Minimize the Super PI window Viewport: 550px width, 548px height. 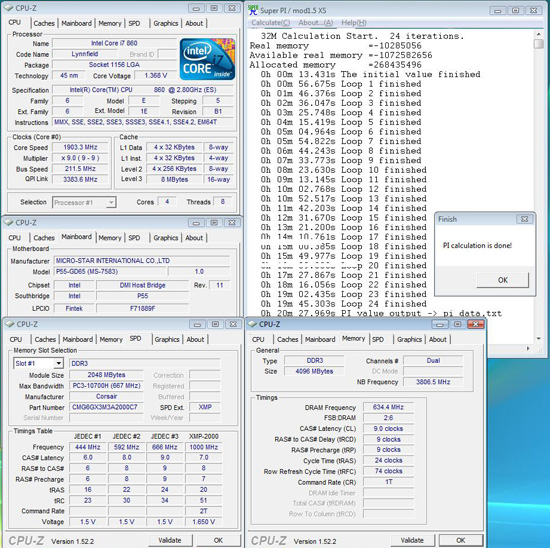pyautogui.click(x=497, y=11)
